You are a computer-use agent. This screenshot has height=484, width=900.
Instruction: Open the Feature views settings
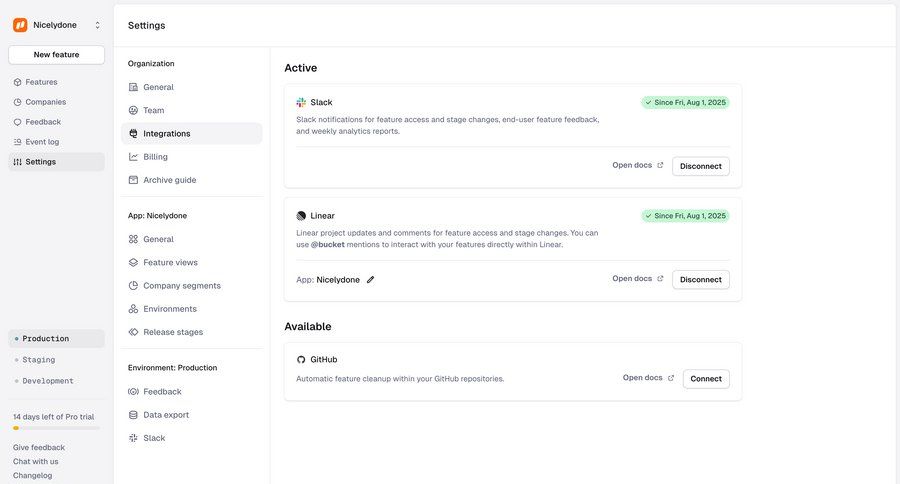coord(192,262)
